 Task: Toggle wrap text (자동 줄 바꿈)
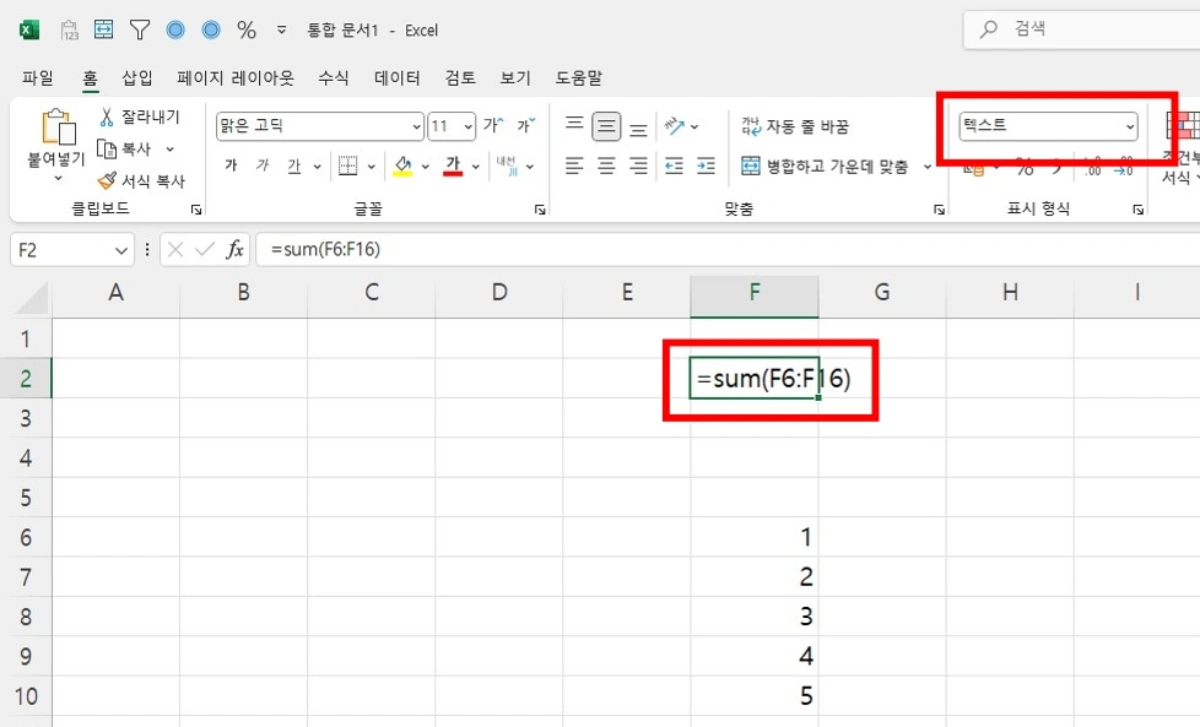[792, 125]
